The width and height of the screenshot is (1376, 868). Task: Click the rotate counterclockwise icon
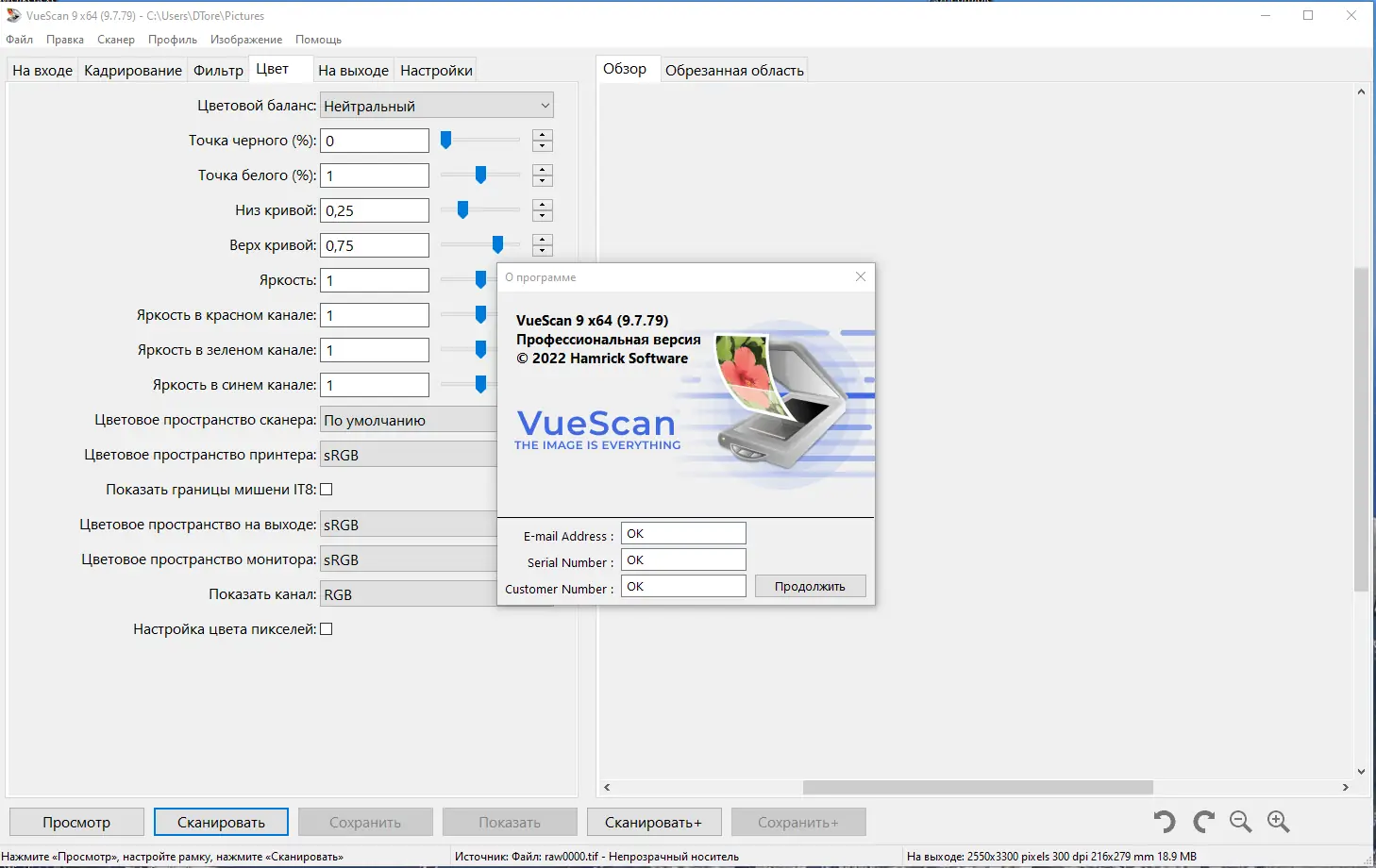click(x=1164, y=821)
